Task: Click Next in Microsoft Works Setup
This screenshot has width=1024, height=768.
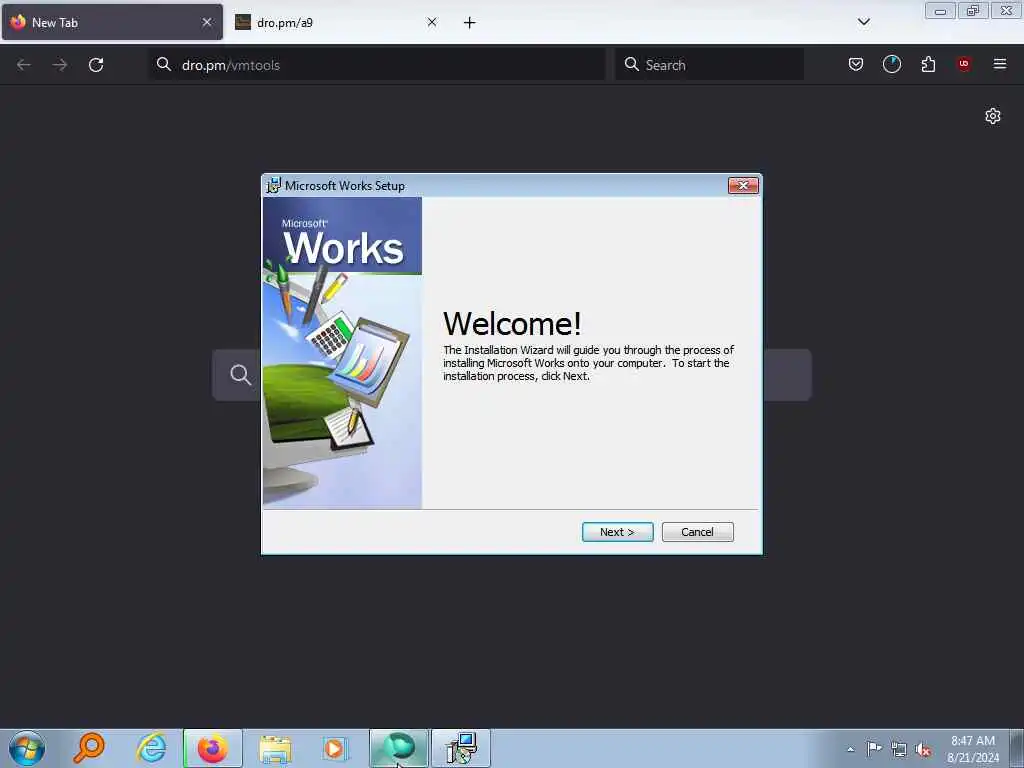Action: (617, 532)
